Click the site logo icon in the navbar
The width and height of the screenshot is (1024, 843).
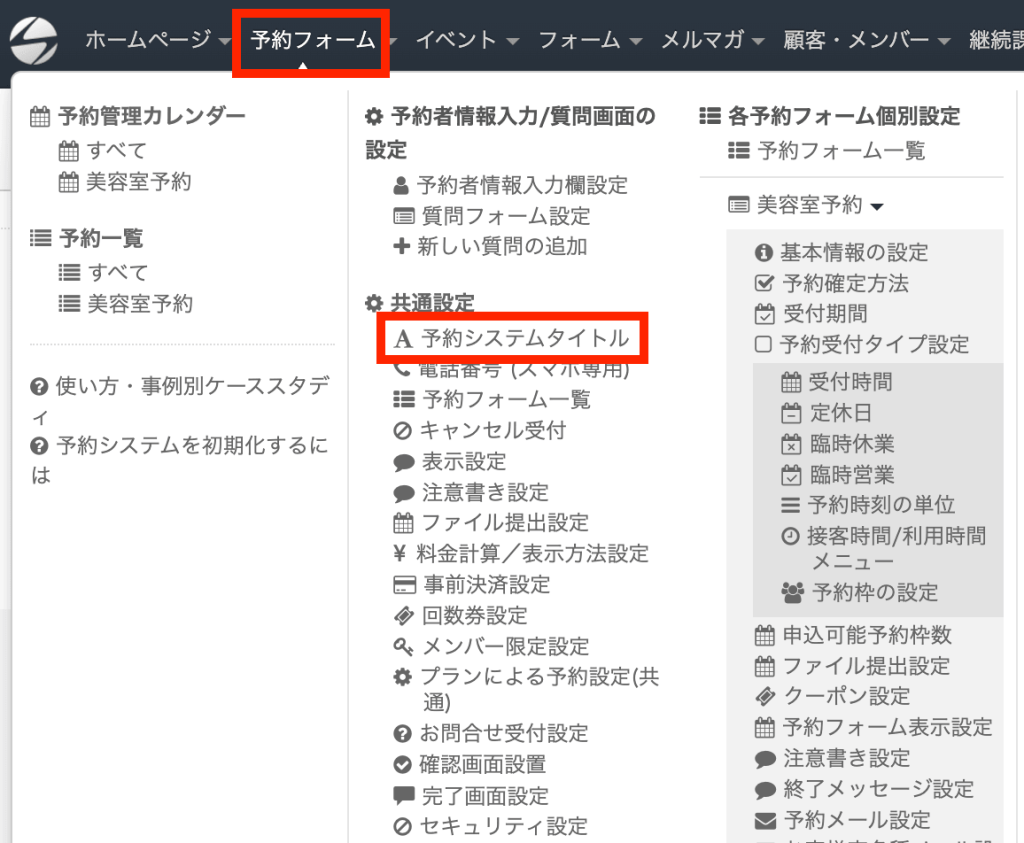[36, 40]
